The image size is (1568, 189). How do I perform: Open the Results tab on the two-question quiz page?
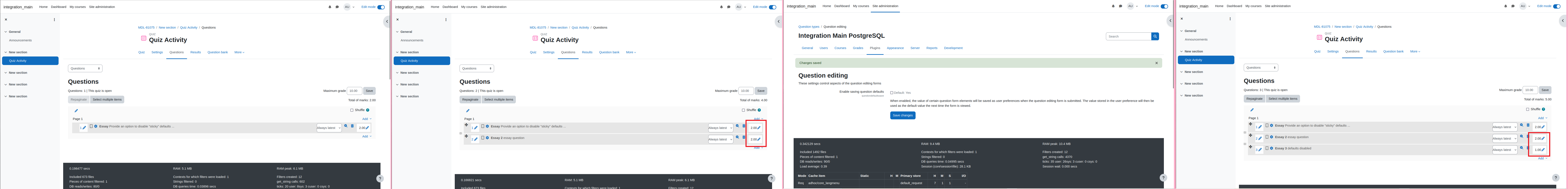[587, 52]
